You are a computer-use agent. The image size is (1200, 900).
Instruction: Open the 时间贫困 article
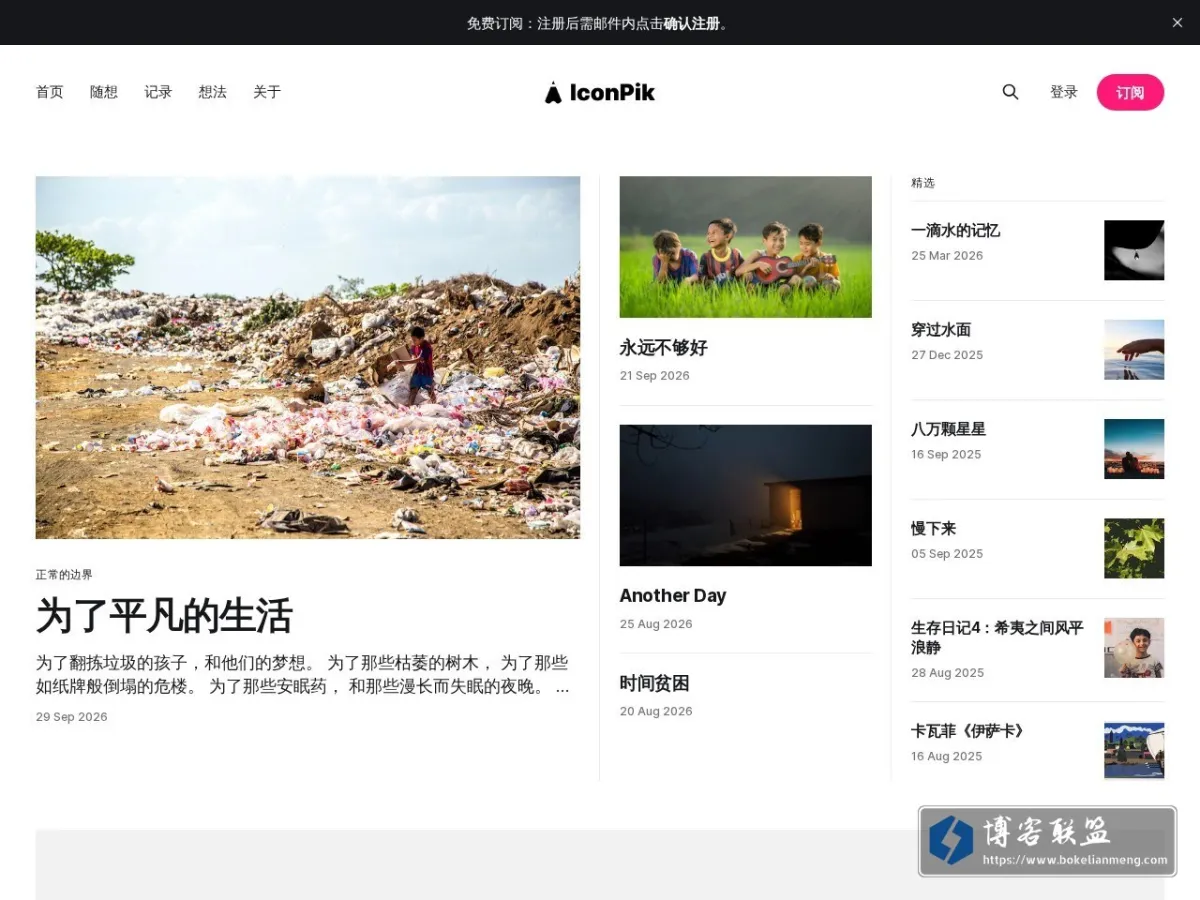(x=655, y=684)
